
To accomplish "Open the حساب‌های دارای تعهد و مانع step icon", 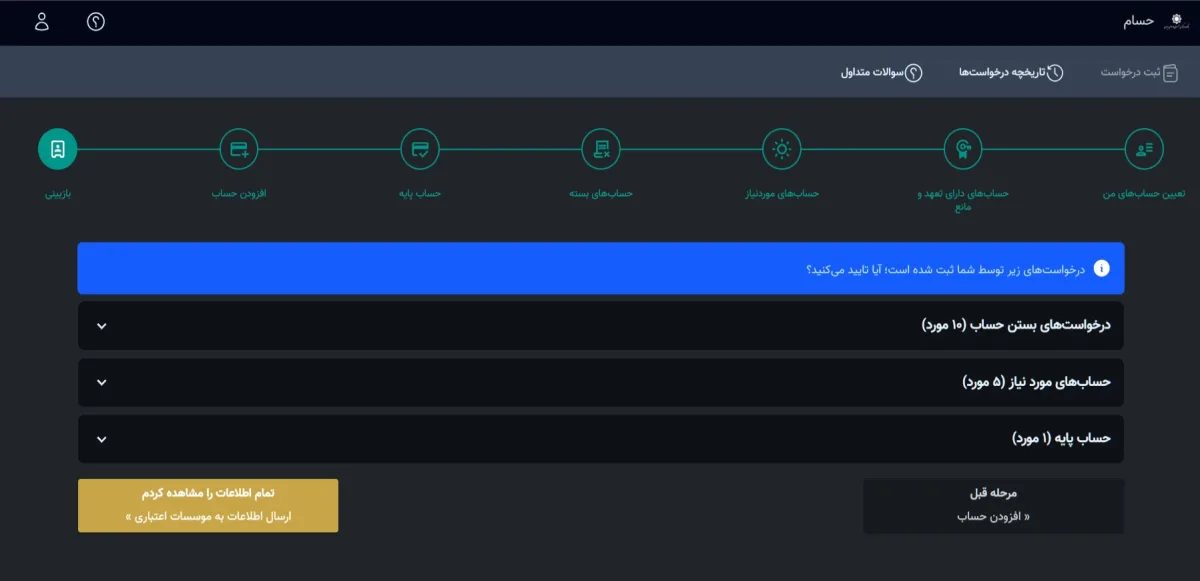I will 964,149.
